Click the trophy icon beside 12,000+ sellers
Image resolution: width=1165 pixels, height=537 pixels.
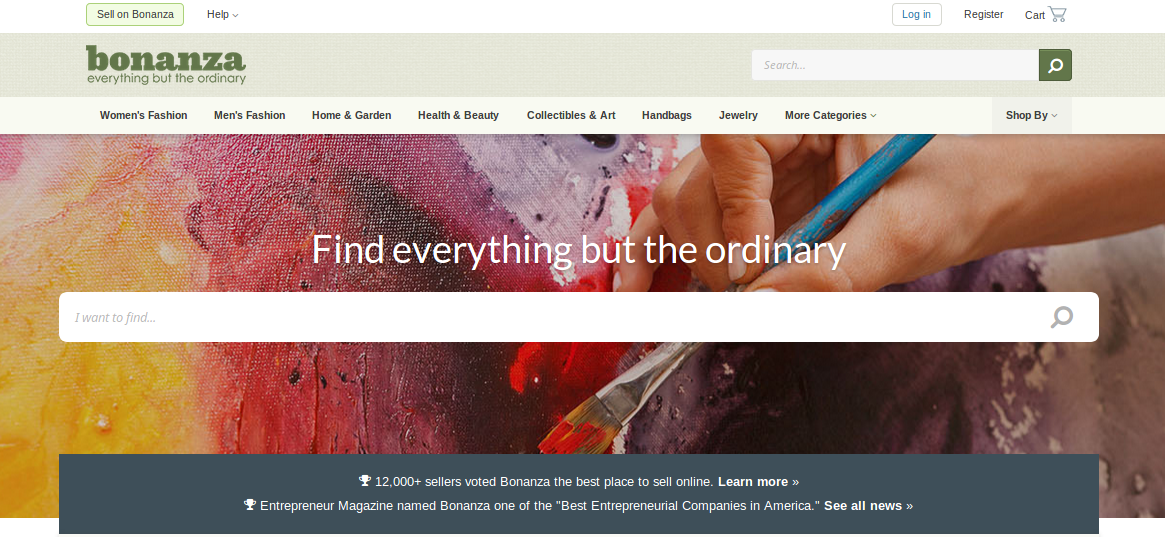click(365, 481)
